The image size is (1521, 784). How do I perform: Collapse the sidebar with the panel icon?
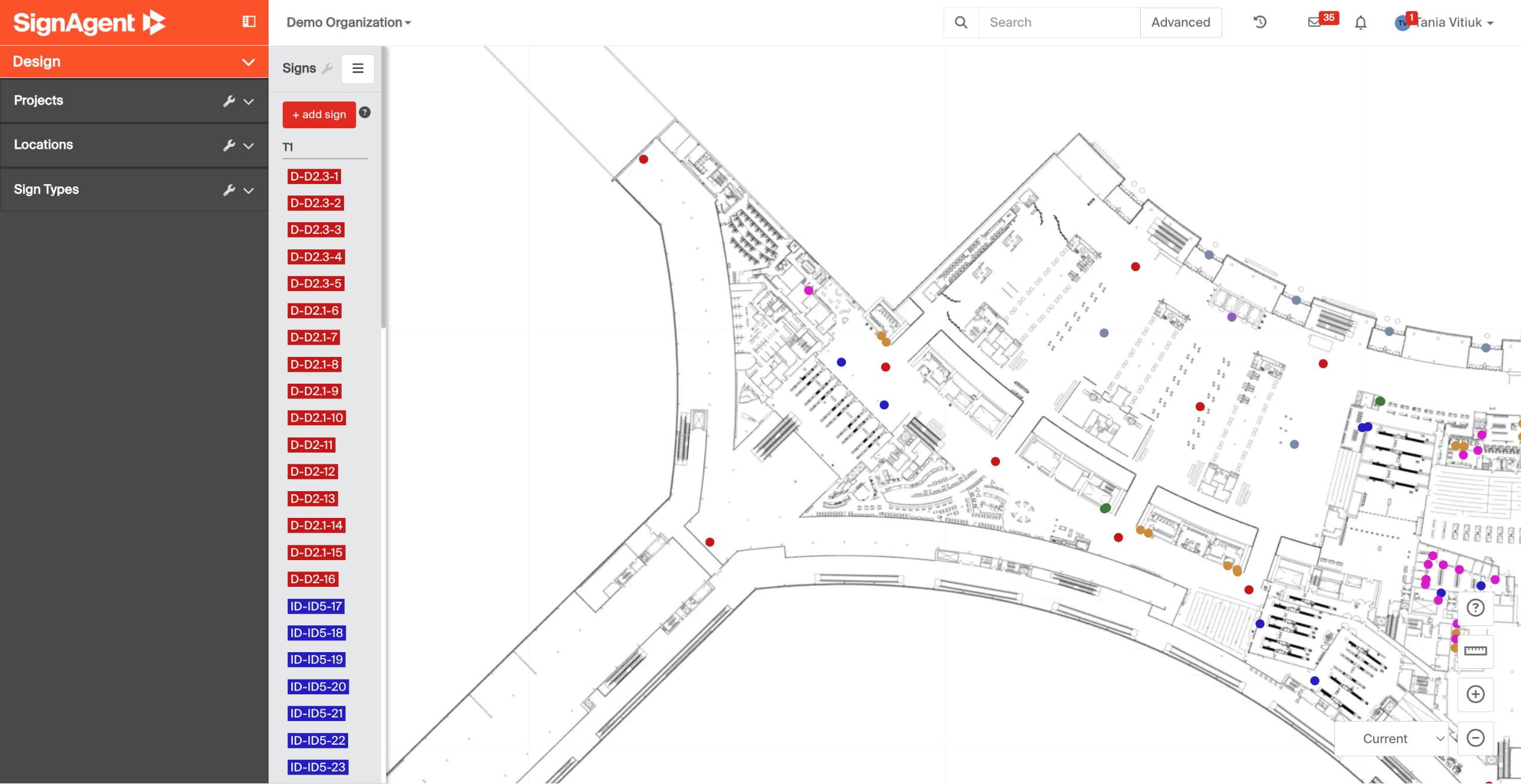tap(249, 22)
